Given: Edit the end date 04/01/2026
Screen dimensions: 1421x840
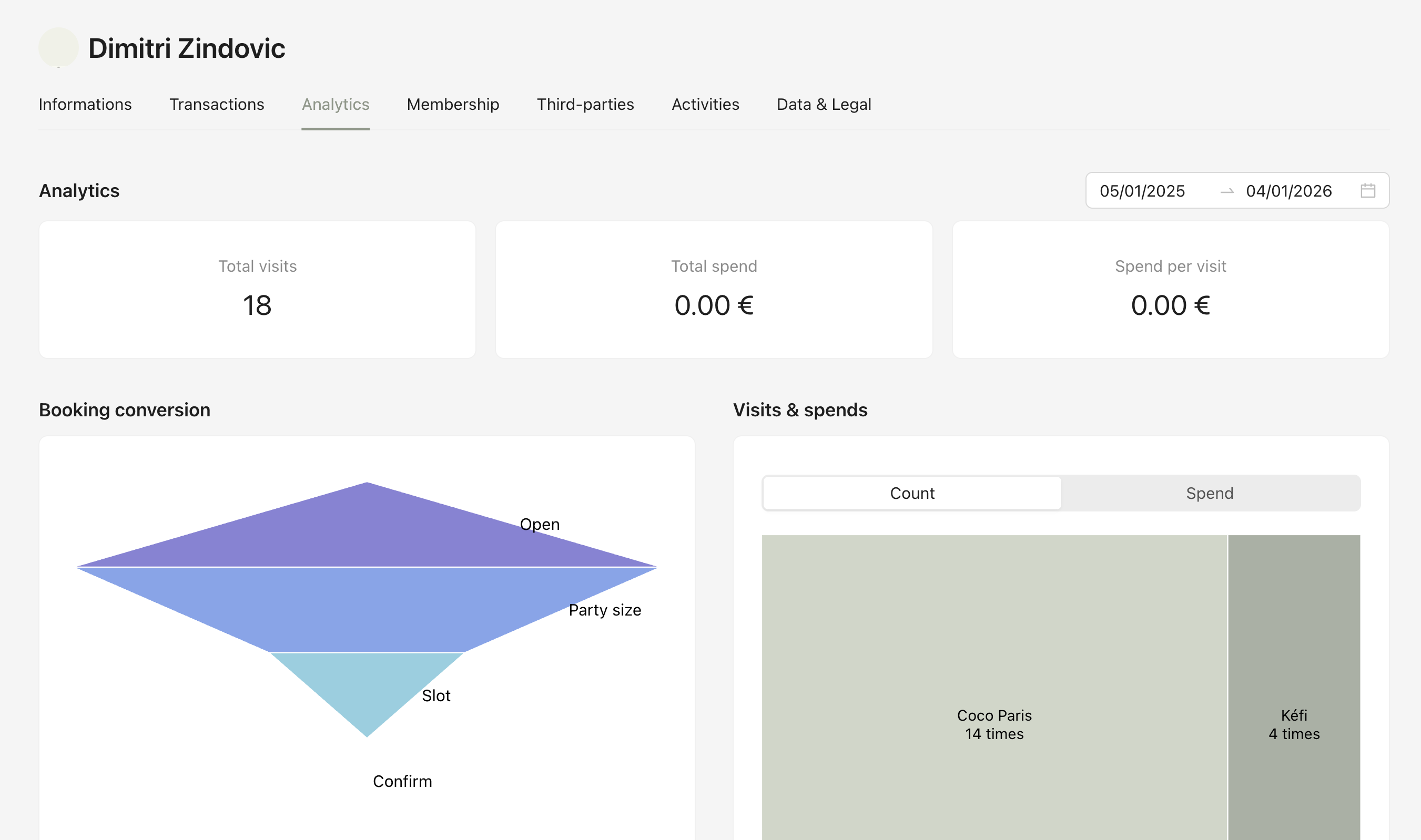Looking at the screenshot, I should tap(1288, 191).
